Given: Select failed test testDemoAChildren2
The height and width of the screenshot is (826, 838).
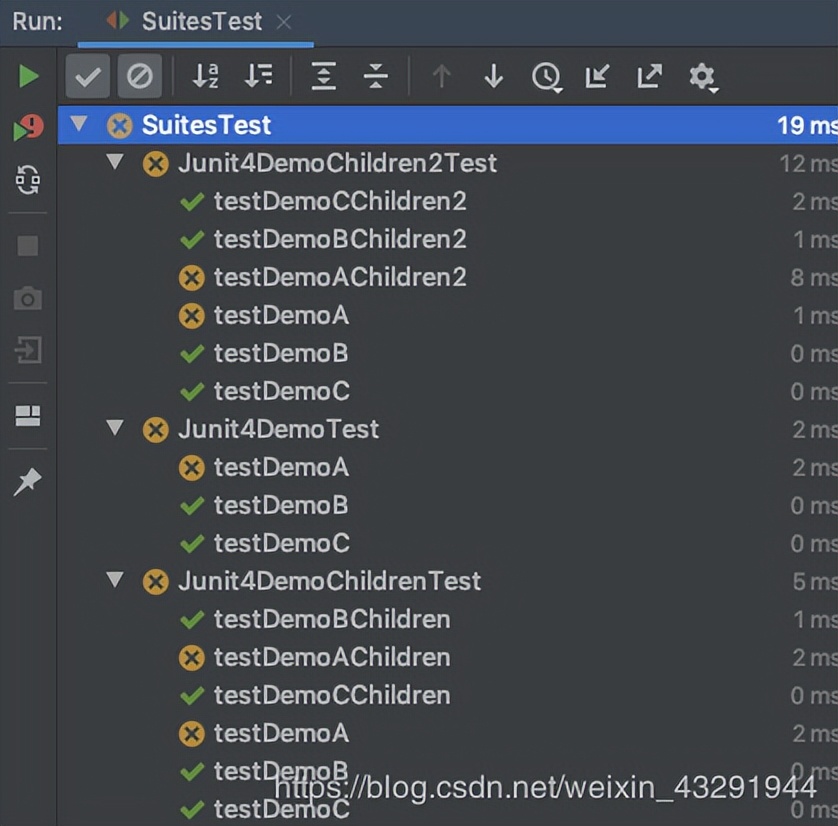Looking at the screenshot, I should point(339,277).
